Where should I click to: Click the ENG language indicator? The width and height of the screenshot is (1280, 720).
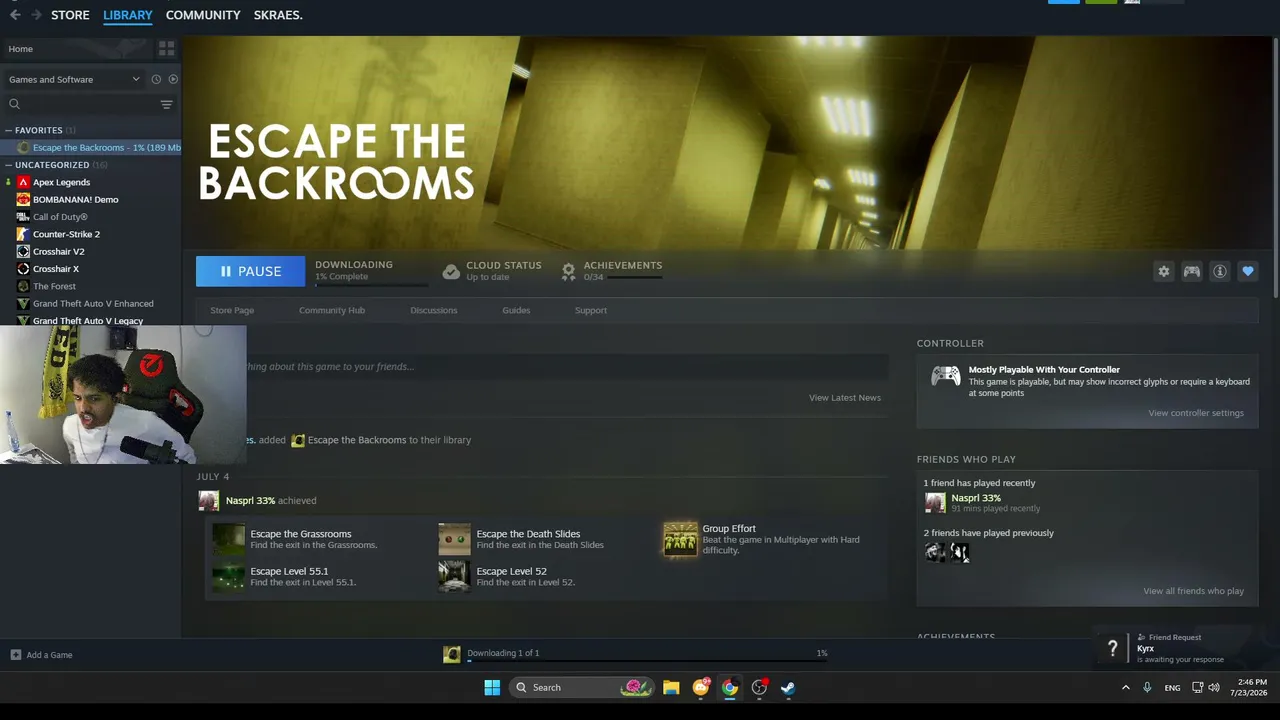(x=1172, y=688)
